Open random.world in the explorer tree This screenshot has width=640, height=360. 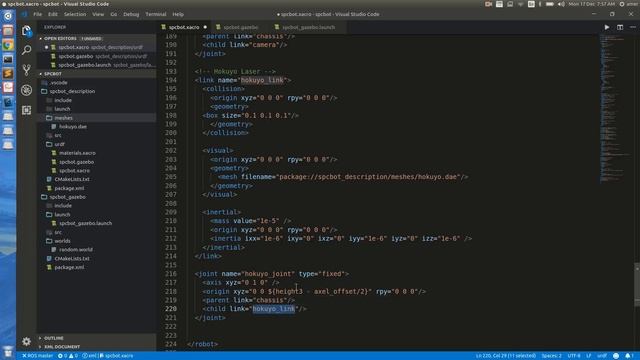[76, 250]
